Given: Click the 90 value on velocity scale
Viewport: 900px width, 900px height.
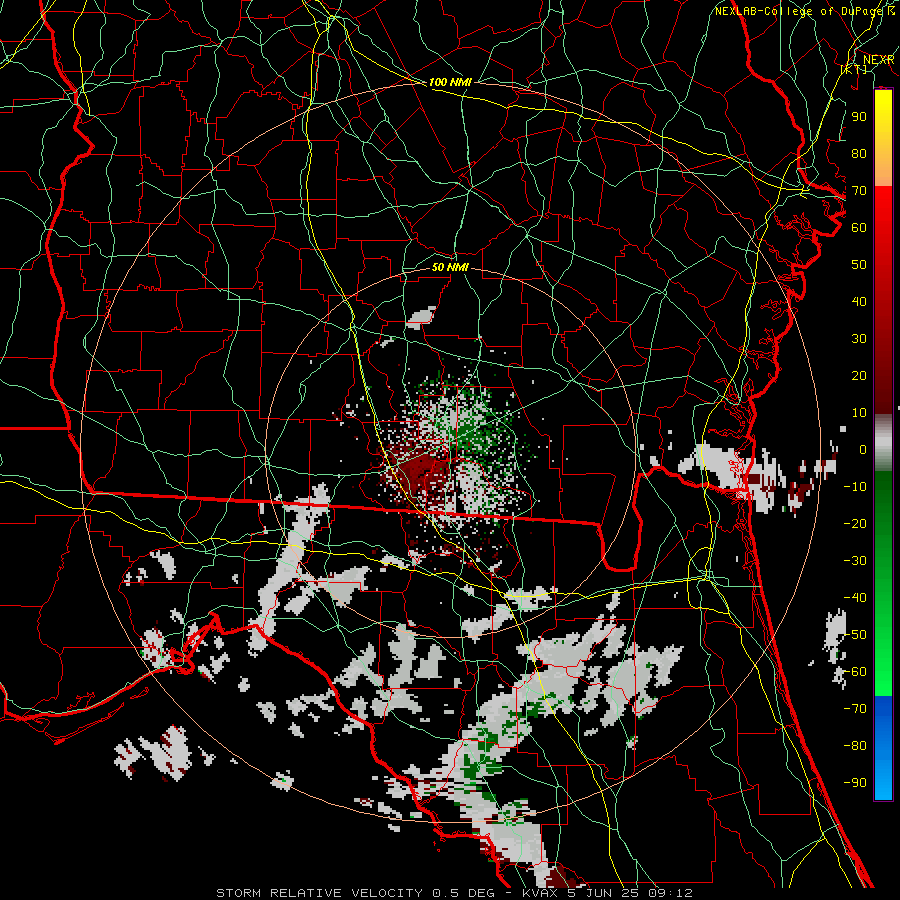Looking at the screenshot, I should pyautogui.click(x=859, y=117).
